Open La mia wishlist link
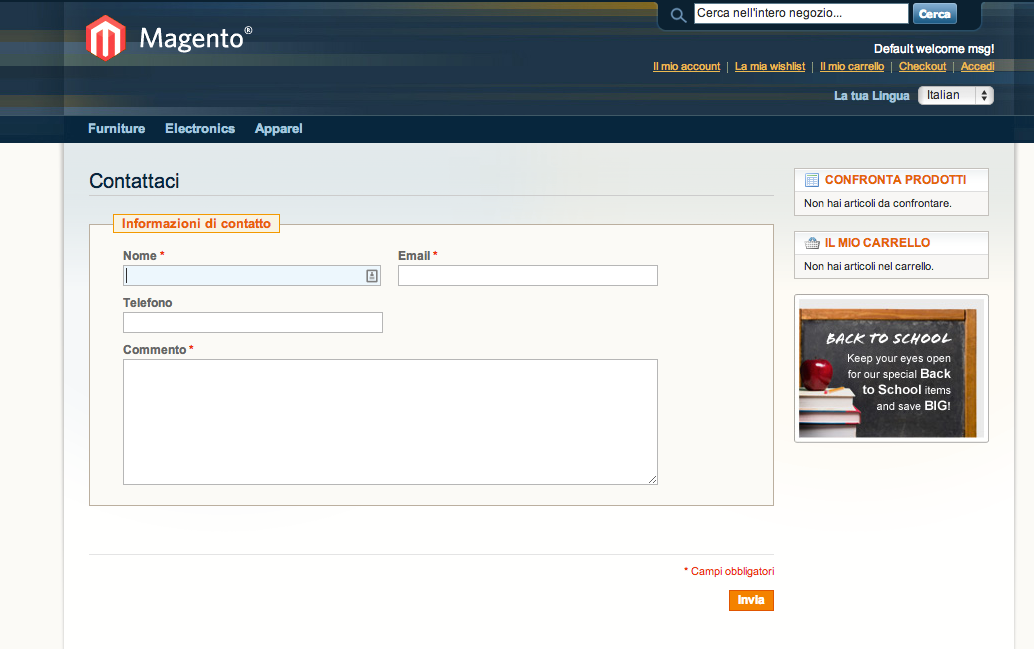Viewport: 1034px width, 649px height. tap(770, 67)
